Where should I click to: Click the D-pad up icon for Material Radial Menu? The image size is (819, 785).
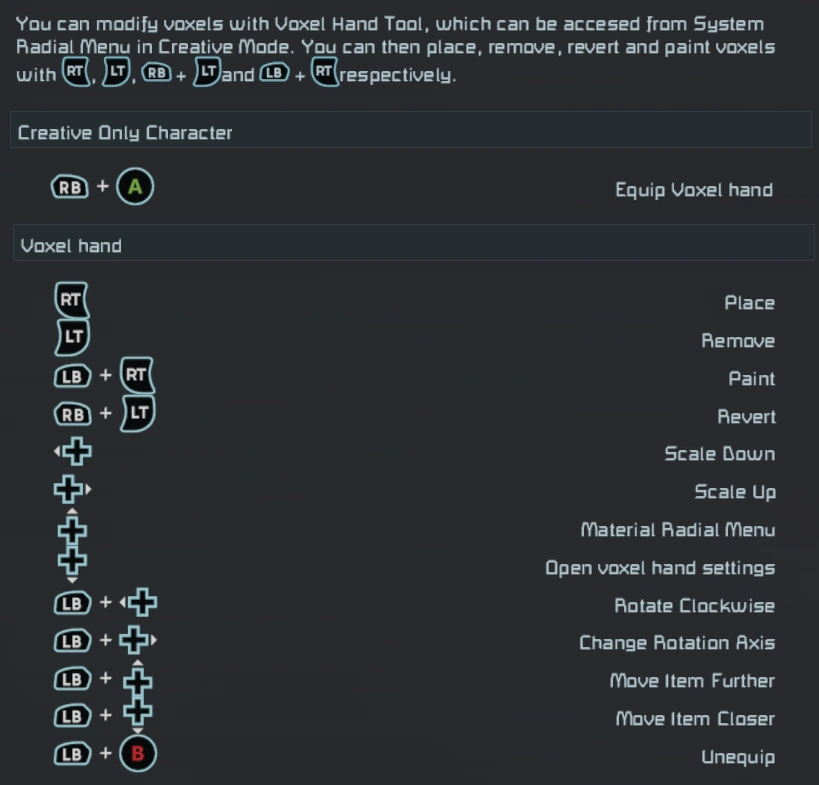point(73,527)
